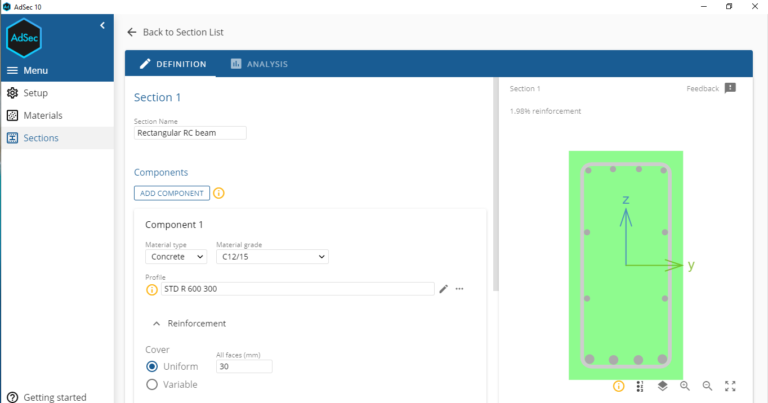Image resolution: width=768 pixels, height=403 pixels.
Task: Open the layers icon in section preview
Action: pyautogui.click(x=662, y=386)
